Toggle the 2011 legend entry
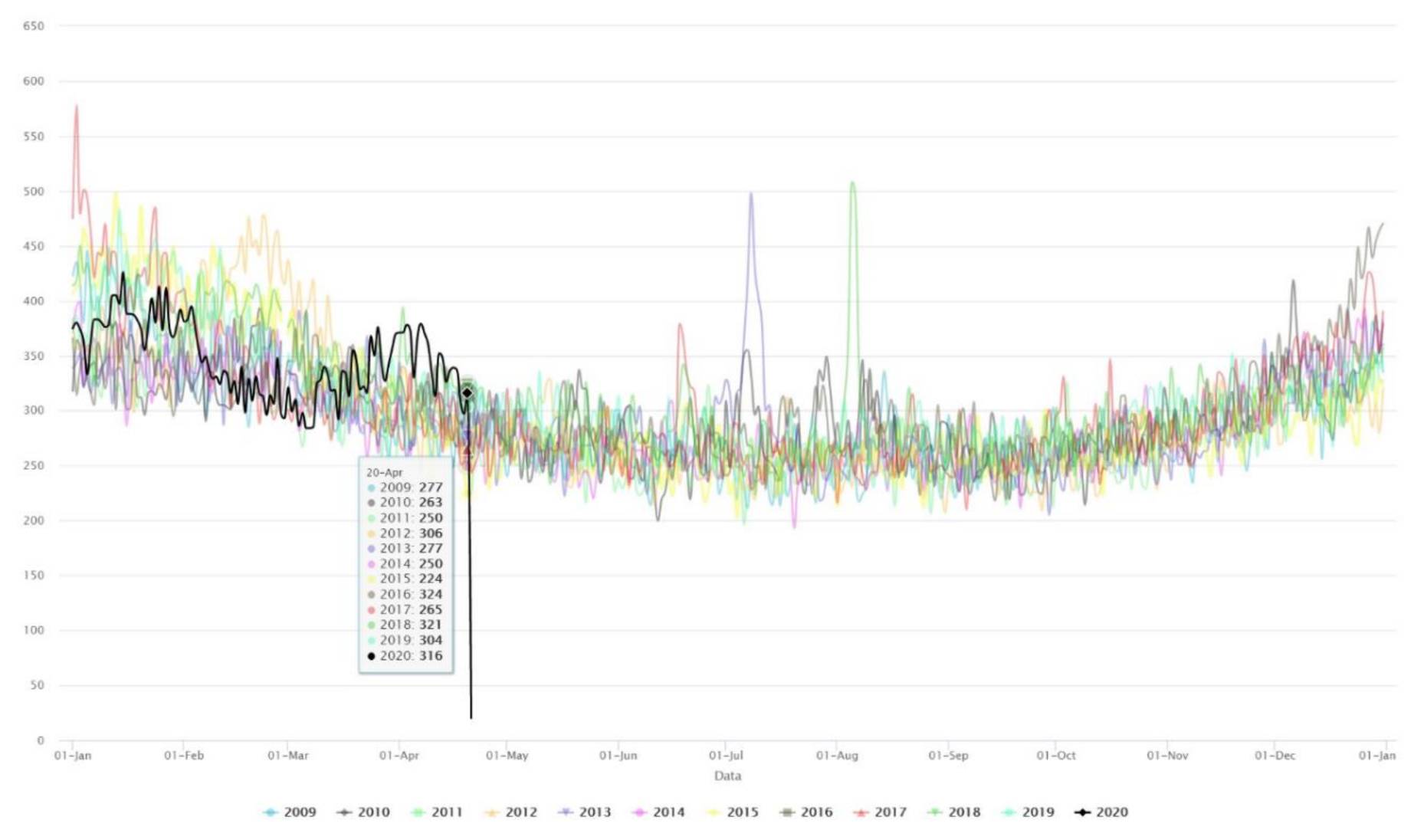Viewport: 1424px width, 840px height. (x=437, y=812)
